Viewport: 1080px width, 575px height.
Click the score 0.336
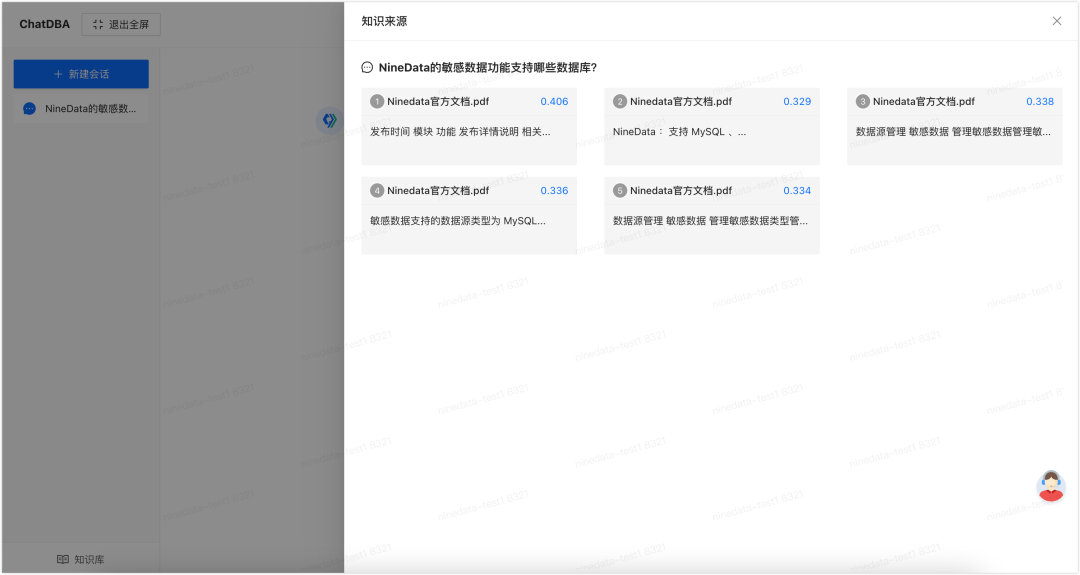tap(554, 191)
